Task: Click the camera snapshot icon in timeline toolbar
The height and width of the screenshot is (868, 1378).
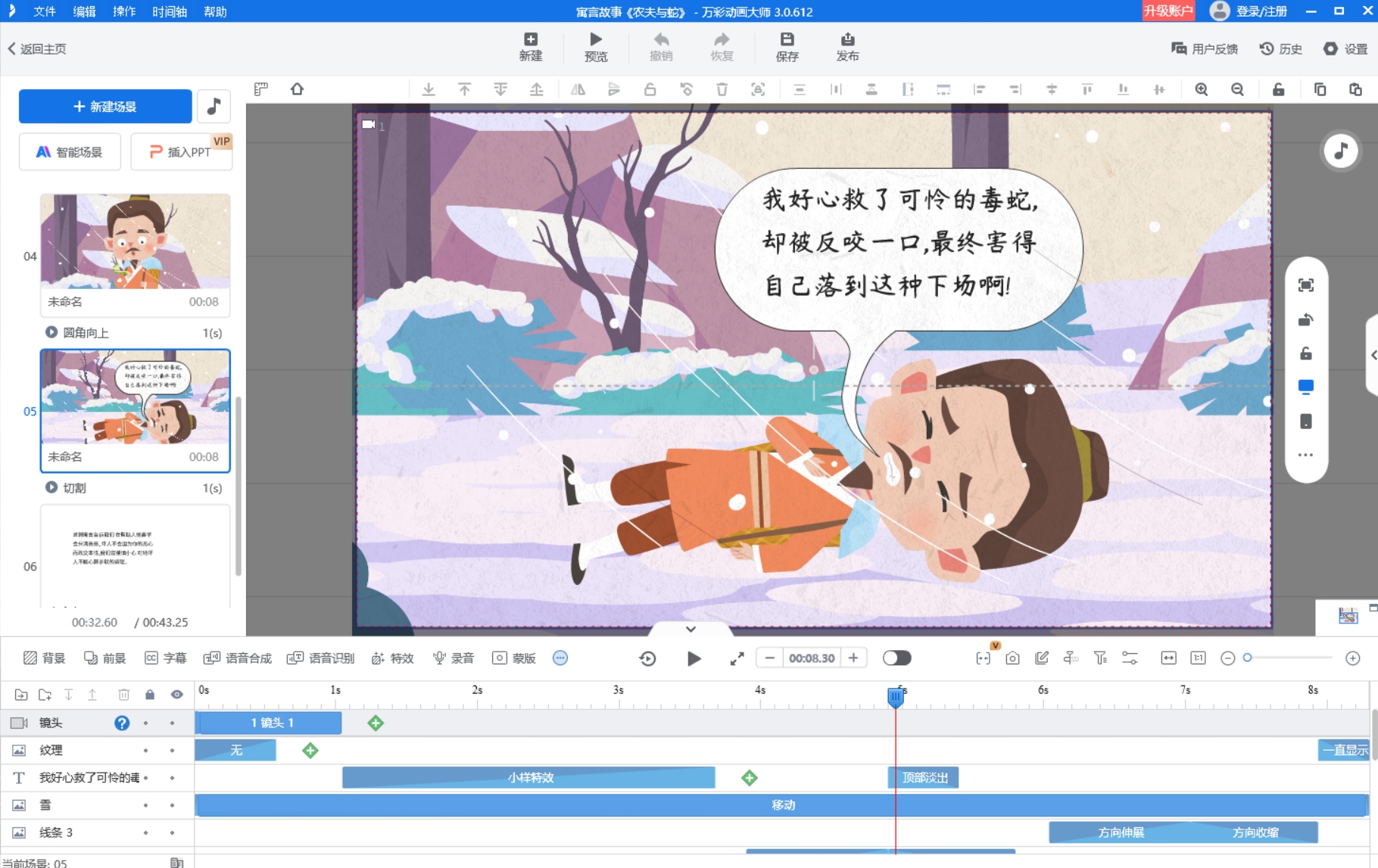Action: tap(1012, 658)
